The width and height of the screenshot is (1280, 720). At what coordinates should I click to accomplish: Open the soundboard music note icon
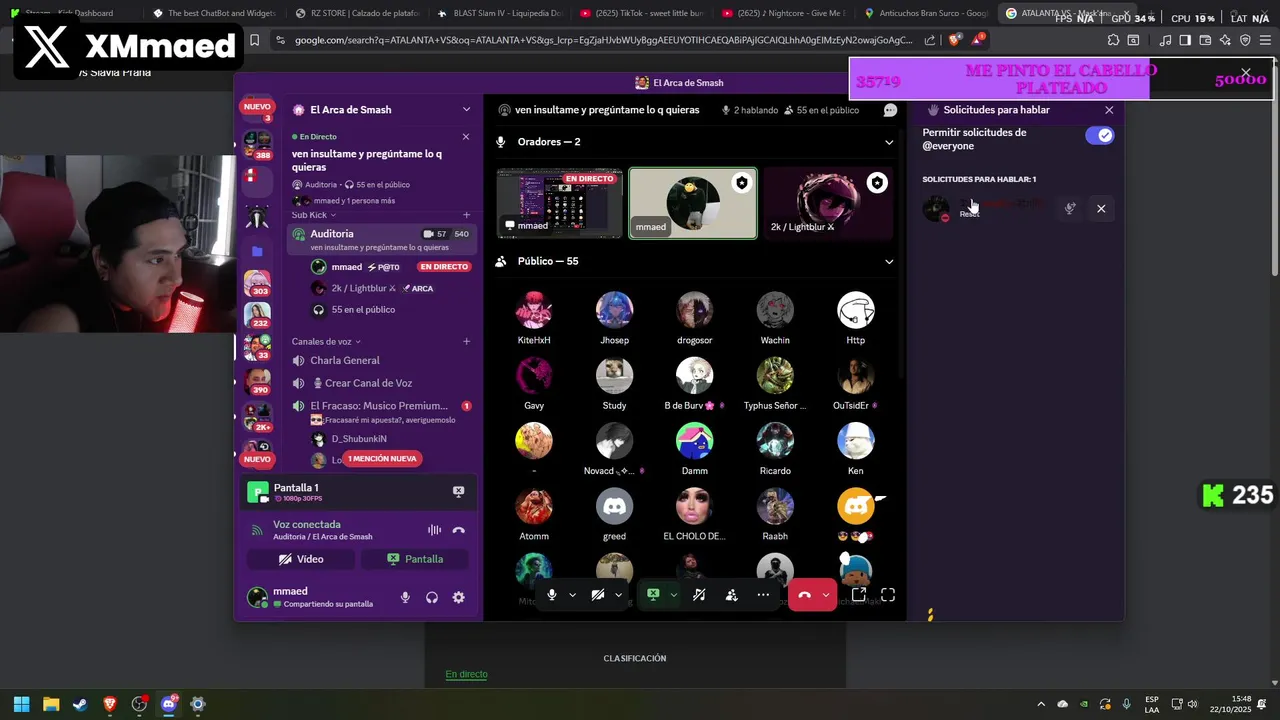(699, 594)
